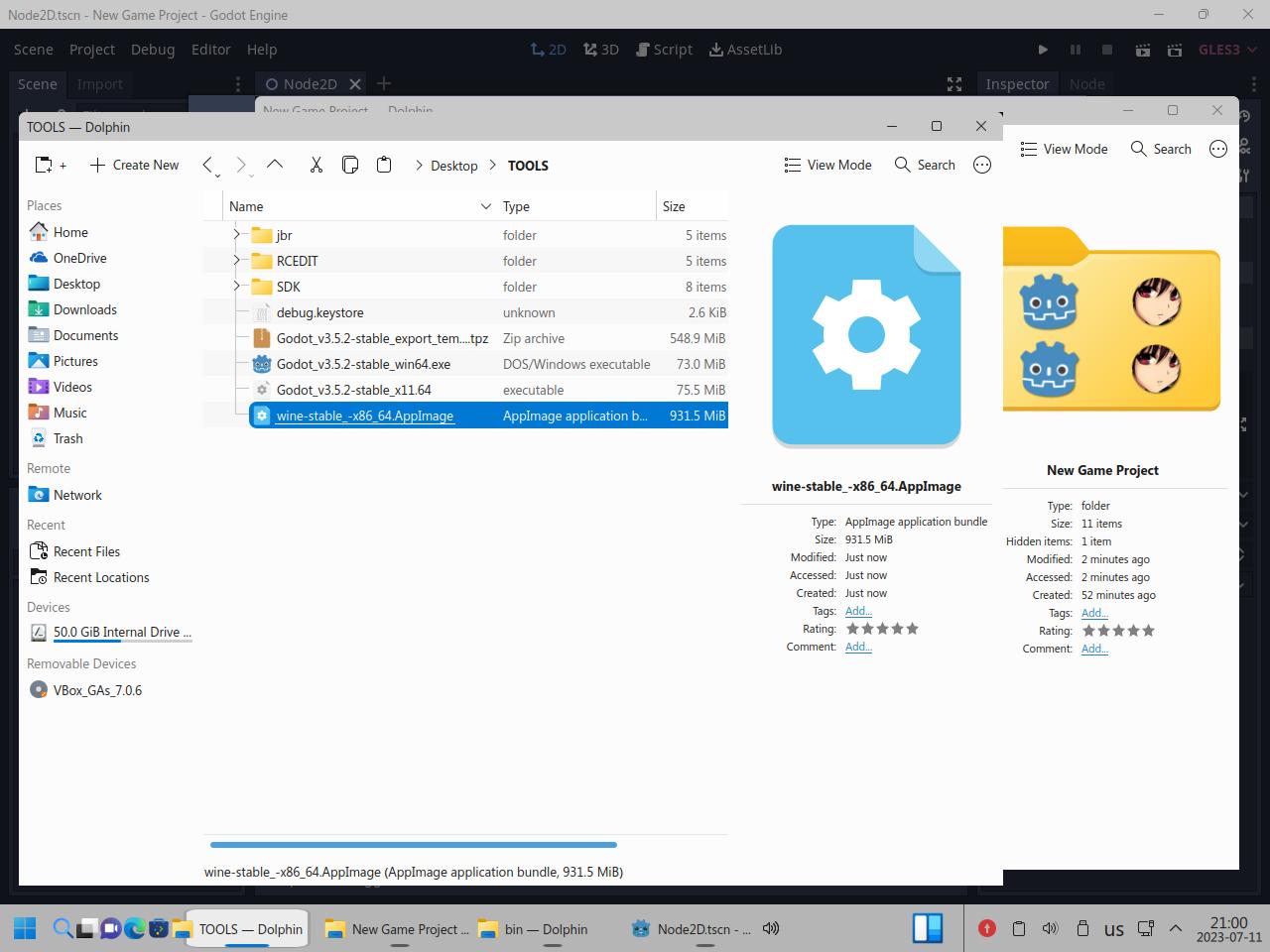This screenshot has height=952, width=1270.
Task: Rate wine-stable AppImage five stars
Action: click(913, 629)
